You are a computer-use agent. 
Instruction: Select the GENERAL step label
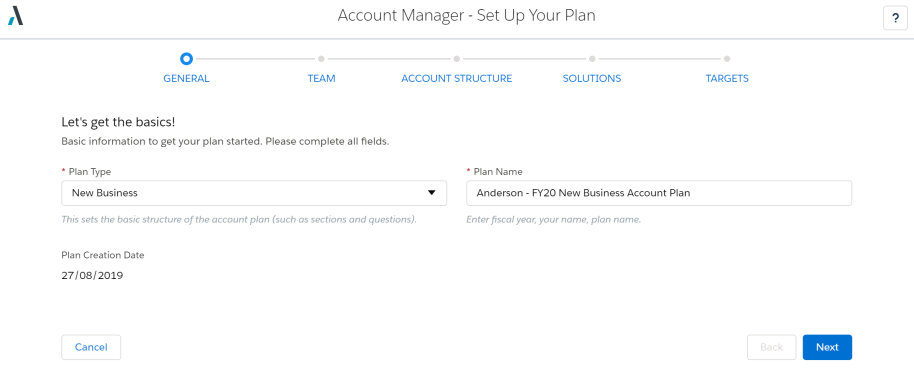186,78
